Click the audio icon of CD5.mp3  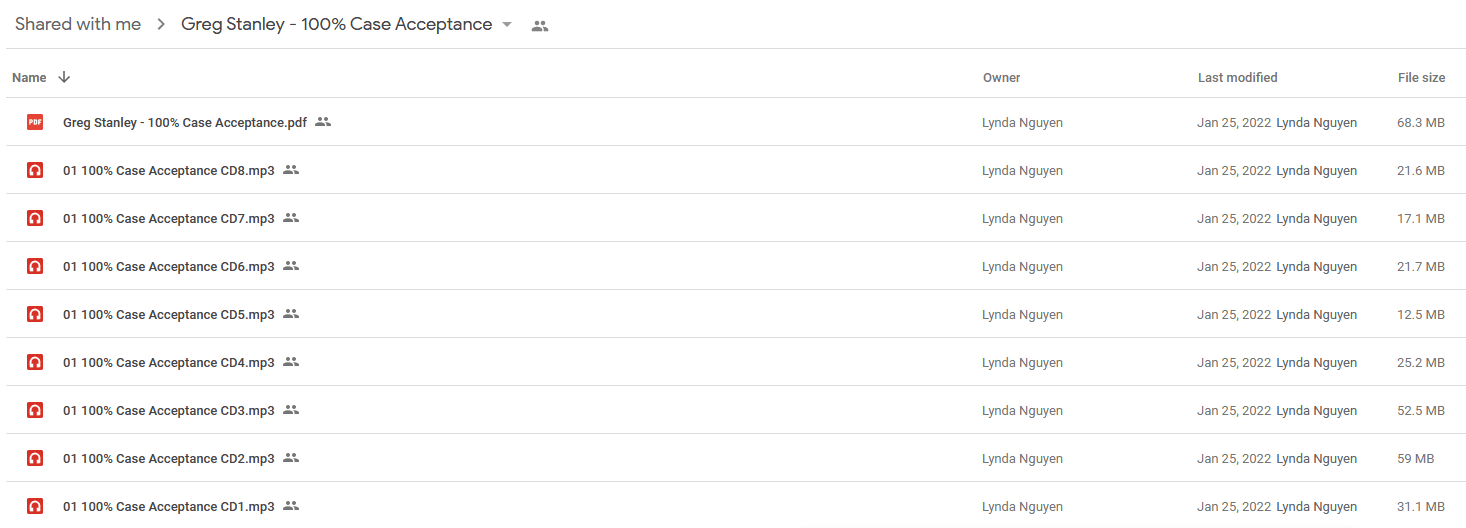(x=35, y=314)
